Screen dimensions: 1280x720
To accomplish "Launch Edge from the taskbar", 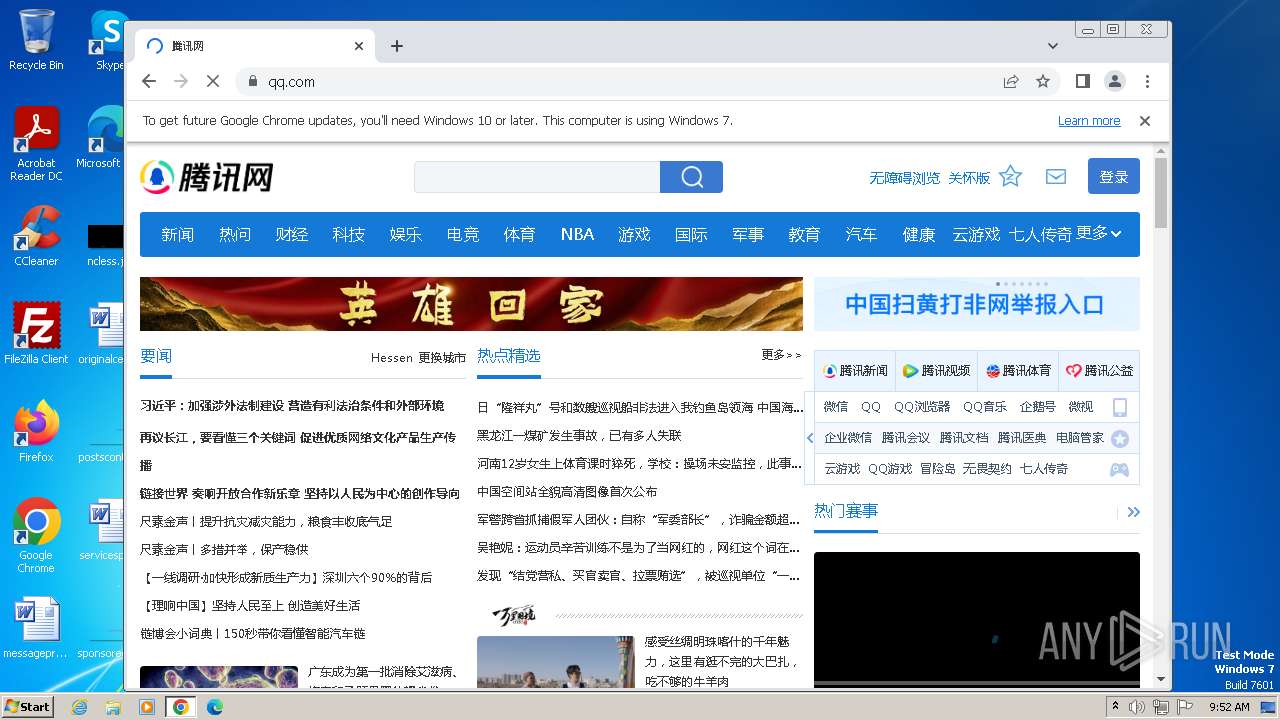I will click(x=214, y=707).
